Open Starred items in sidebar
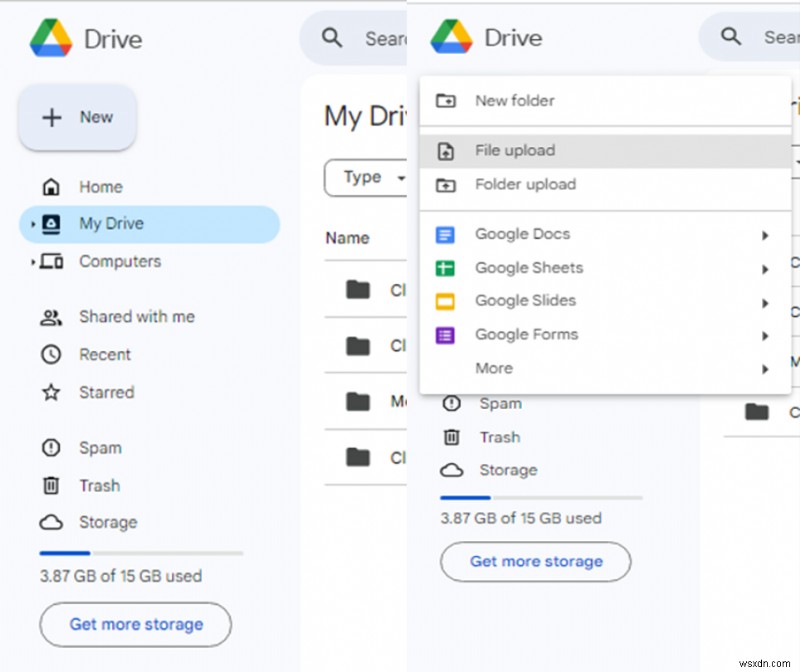800x672 pixels. [87, 392]
